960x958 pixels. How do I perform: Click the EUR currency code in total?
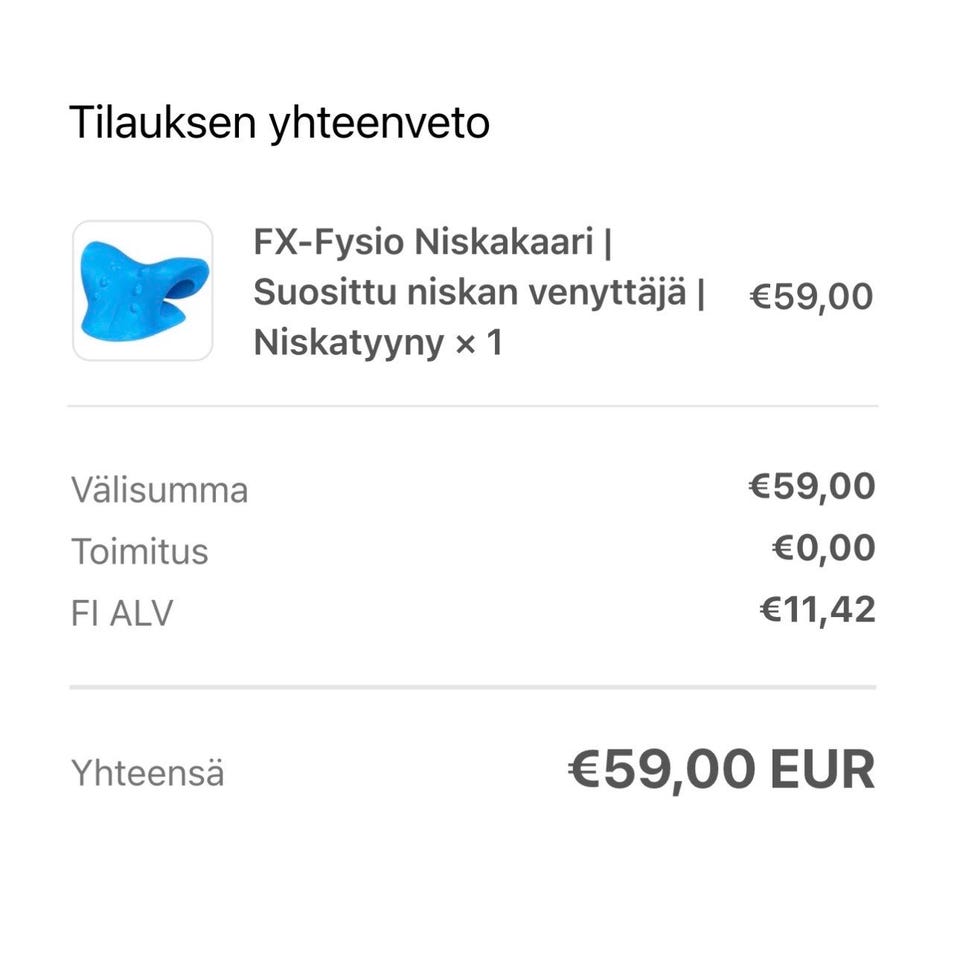pyautogui.click(x=822, y=770)
